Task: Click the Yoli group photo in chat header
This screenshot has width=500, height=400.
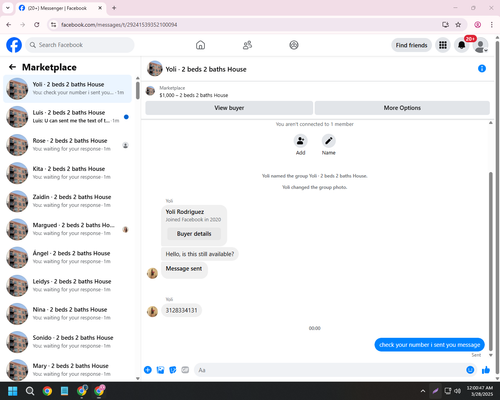Action: point(155,69)
